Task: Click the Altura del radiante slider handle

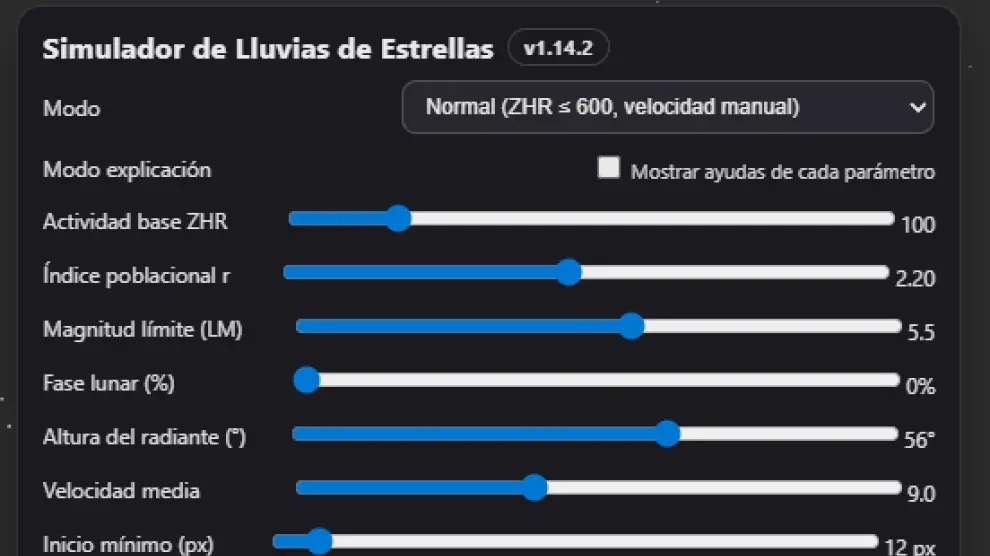Action: pyautogui.click(x=667, y=434)
